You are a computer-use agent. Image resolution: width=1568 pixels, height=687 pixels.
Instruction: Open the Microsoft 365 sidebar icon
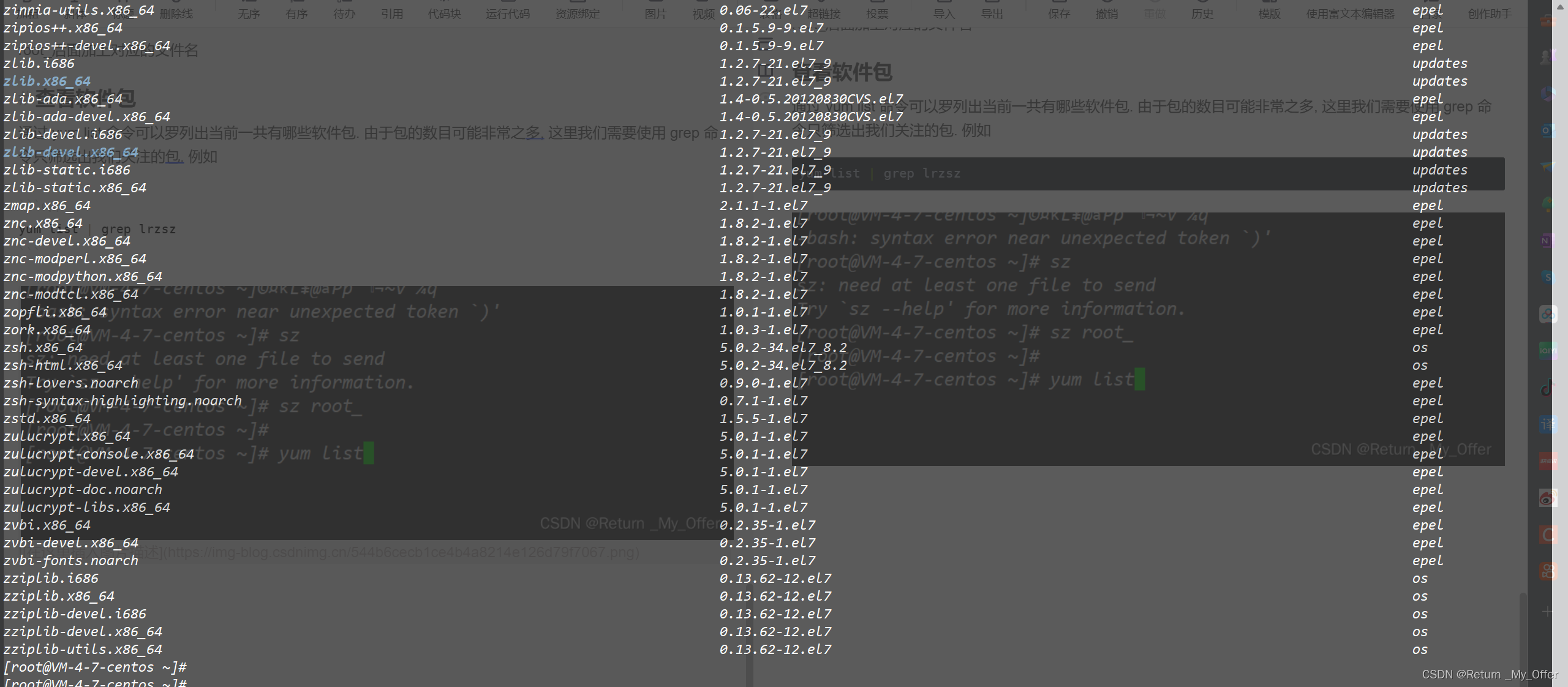pyautogui.click(x=1548, y=93)
